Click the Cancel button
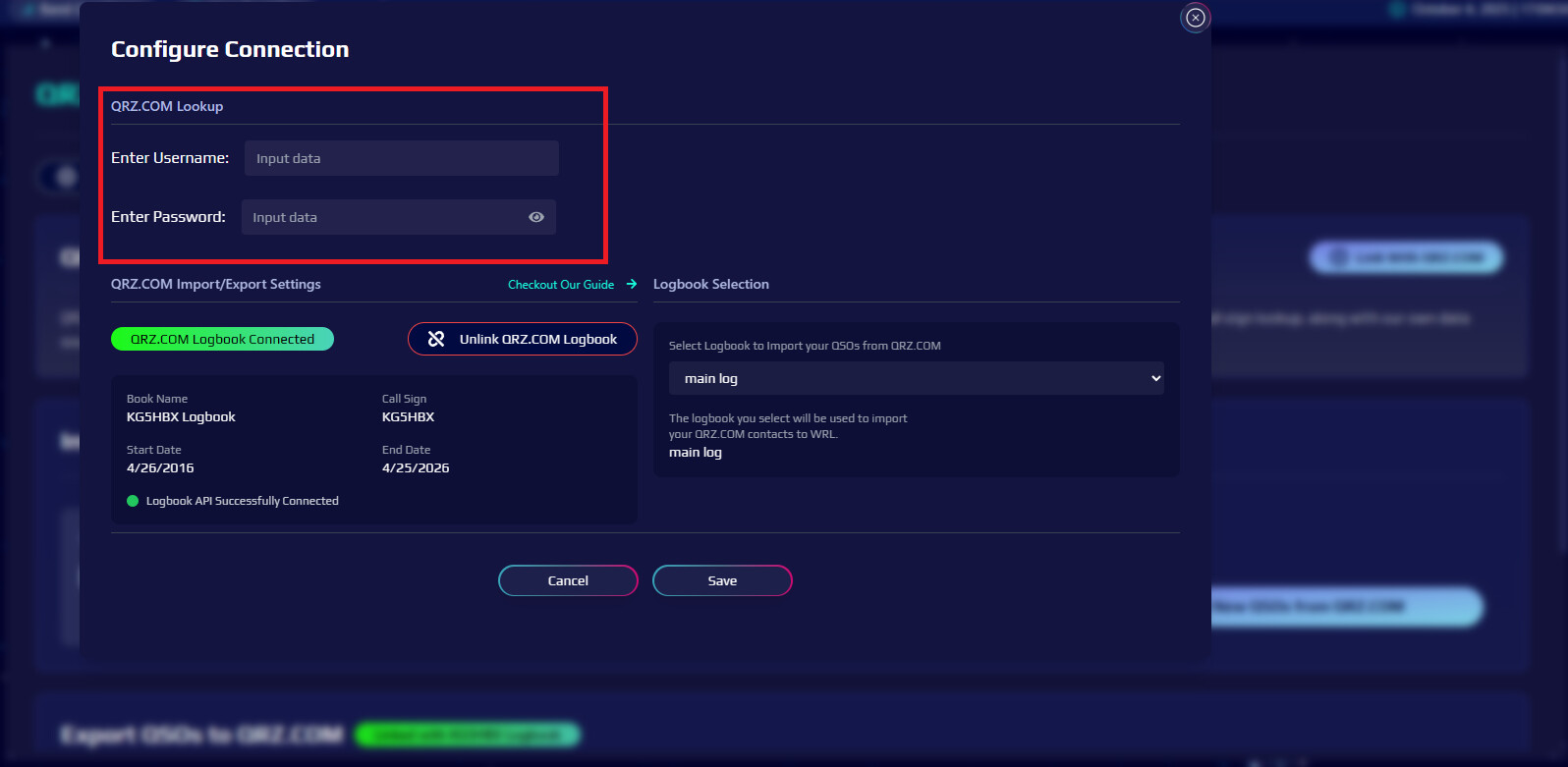The height and width of the screenshot is (767, 1568). pyautogui.click(x=568, y=580)
